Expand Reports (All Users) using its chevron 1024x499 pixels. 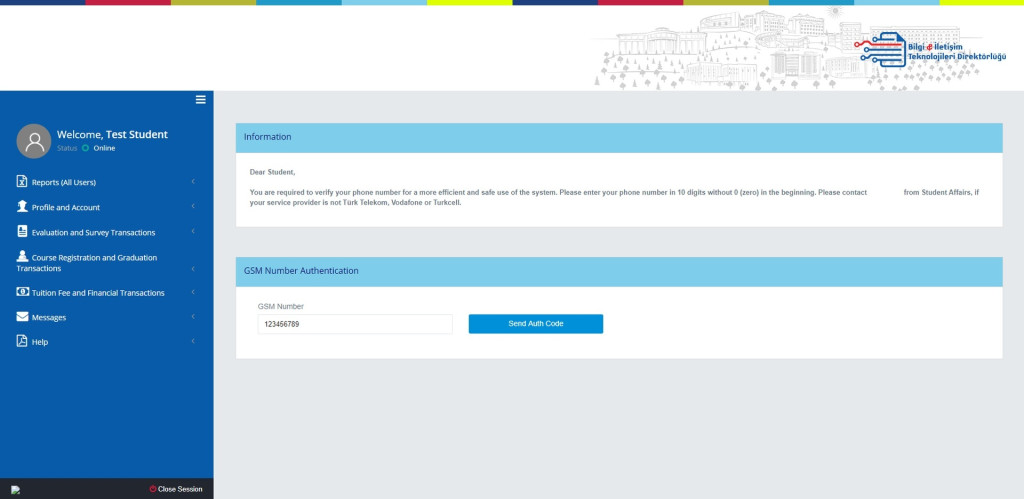[x=192, y=182]
